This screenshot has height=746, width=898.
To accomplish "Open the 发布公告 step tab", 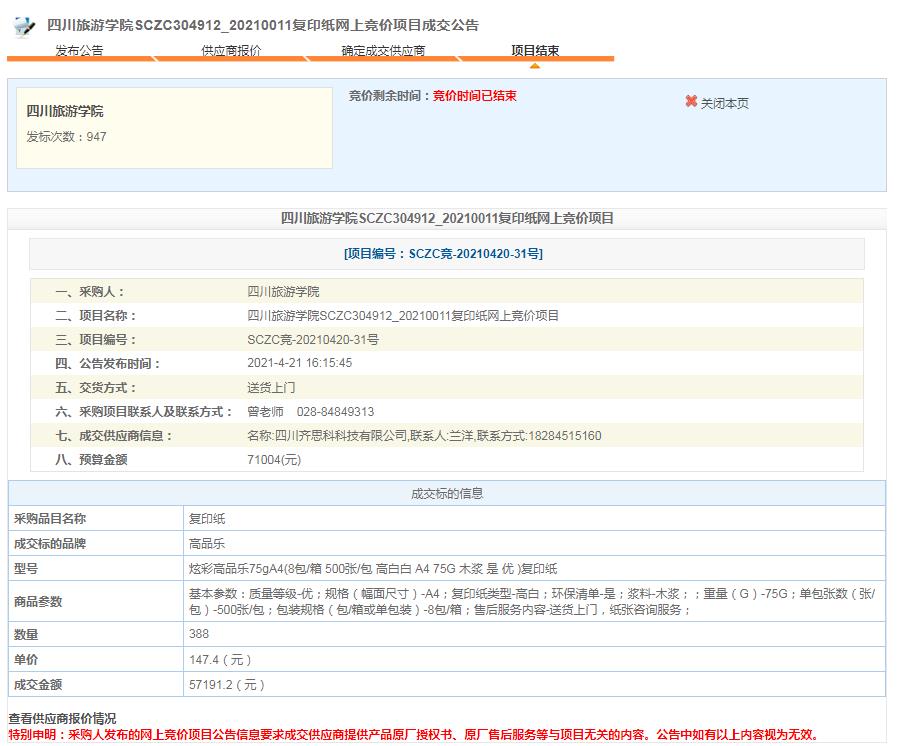I will [79, 50].
